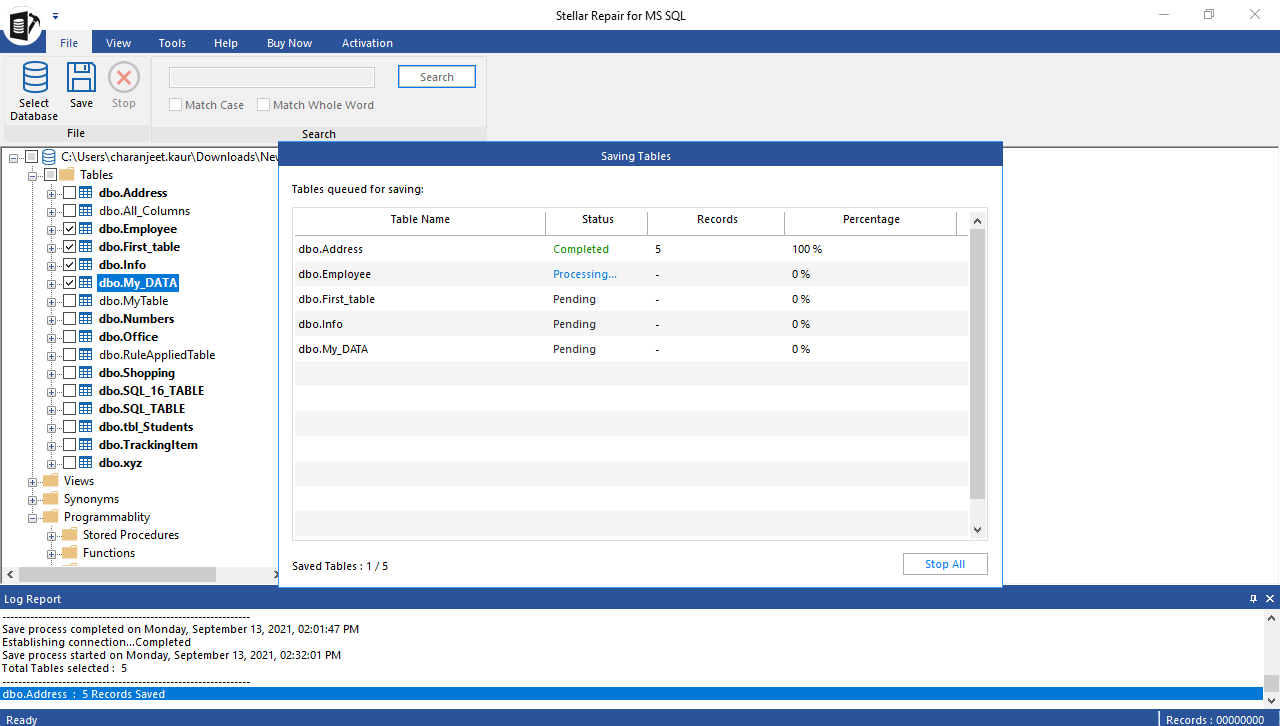Click the database icon at tree root
1280x726 pixels.
tap(48, 157)
